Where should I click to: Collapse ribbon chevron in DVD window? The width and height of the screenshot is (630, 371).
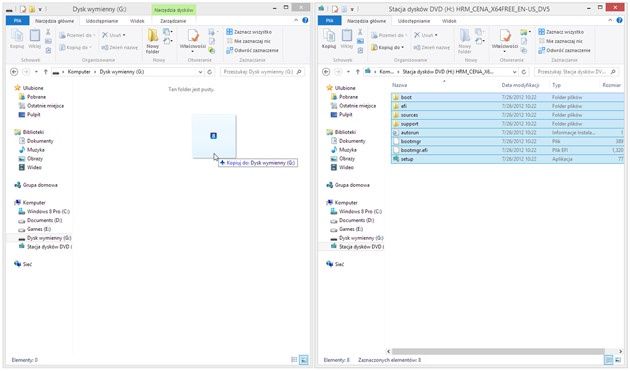[610, 20]
